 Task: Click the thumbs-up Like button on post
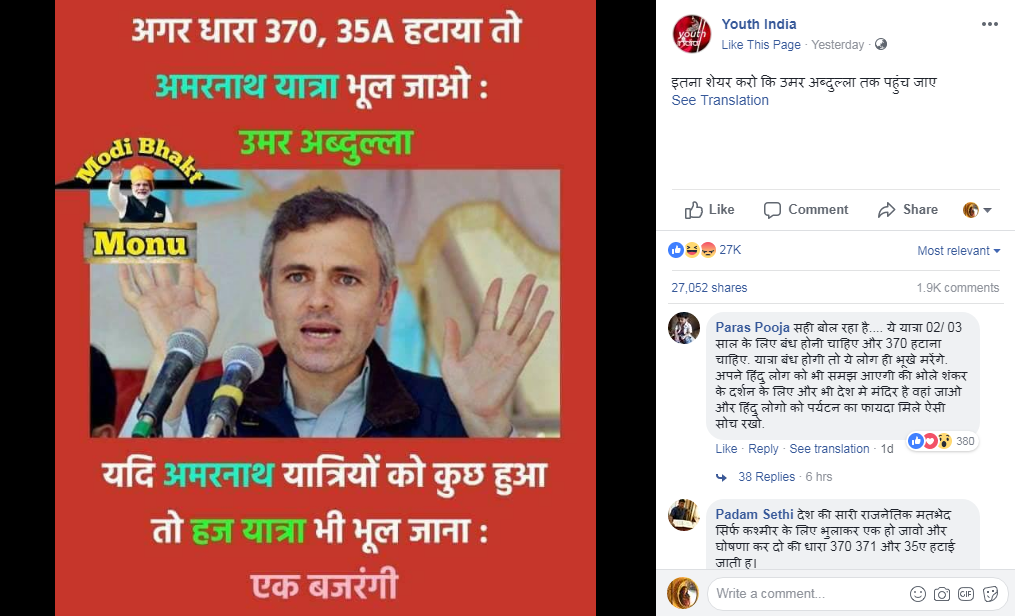pyautogui.click(x=709, y=210)
